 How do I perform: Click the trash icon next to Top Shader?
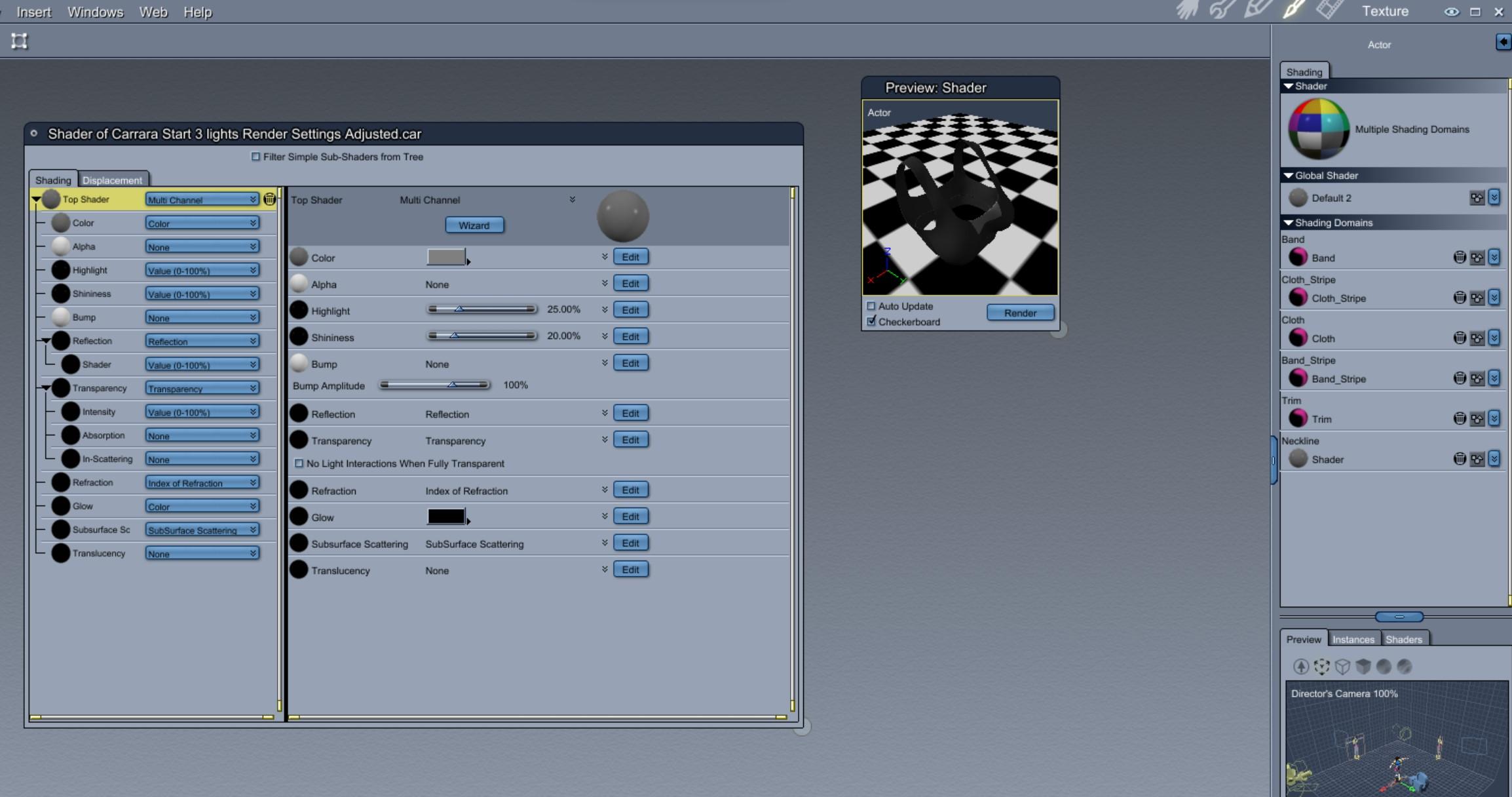(269, 199)
